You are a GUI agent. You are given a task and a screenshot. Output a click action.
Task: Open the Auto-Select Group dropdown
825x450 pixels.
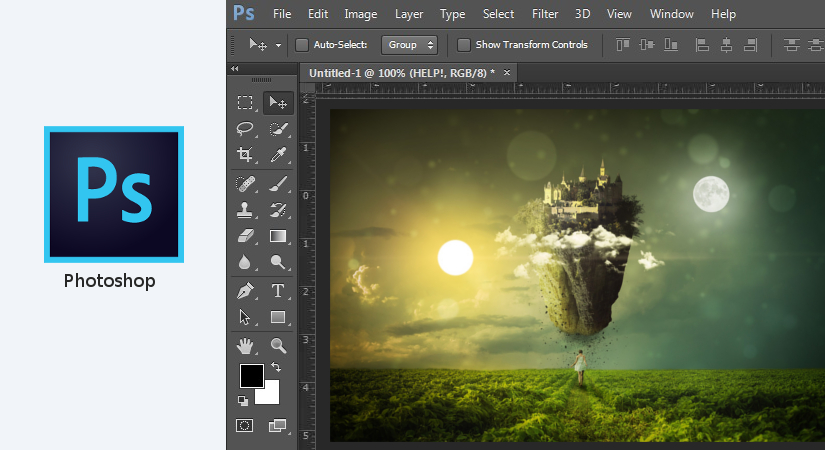pos(410,45)
